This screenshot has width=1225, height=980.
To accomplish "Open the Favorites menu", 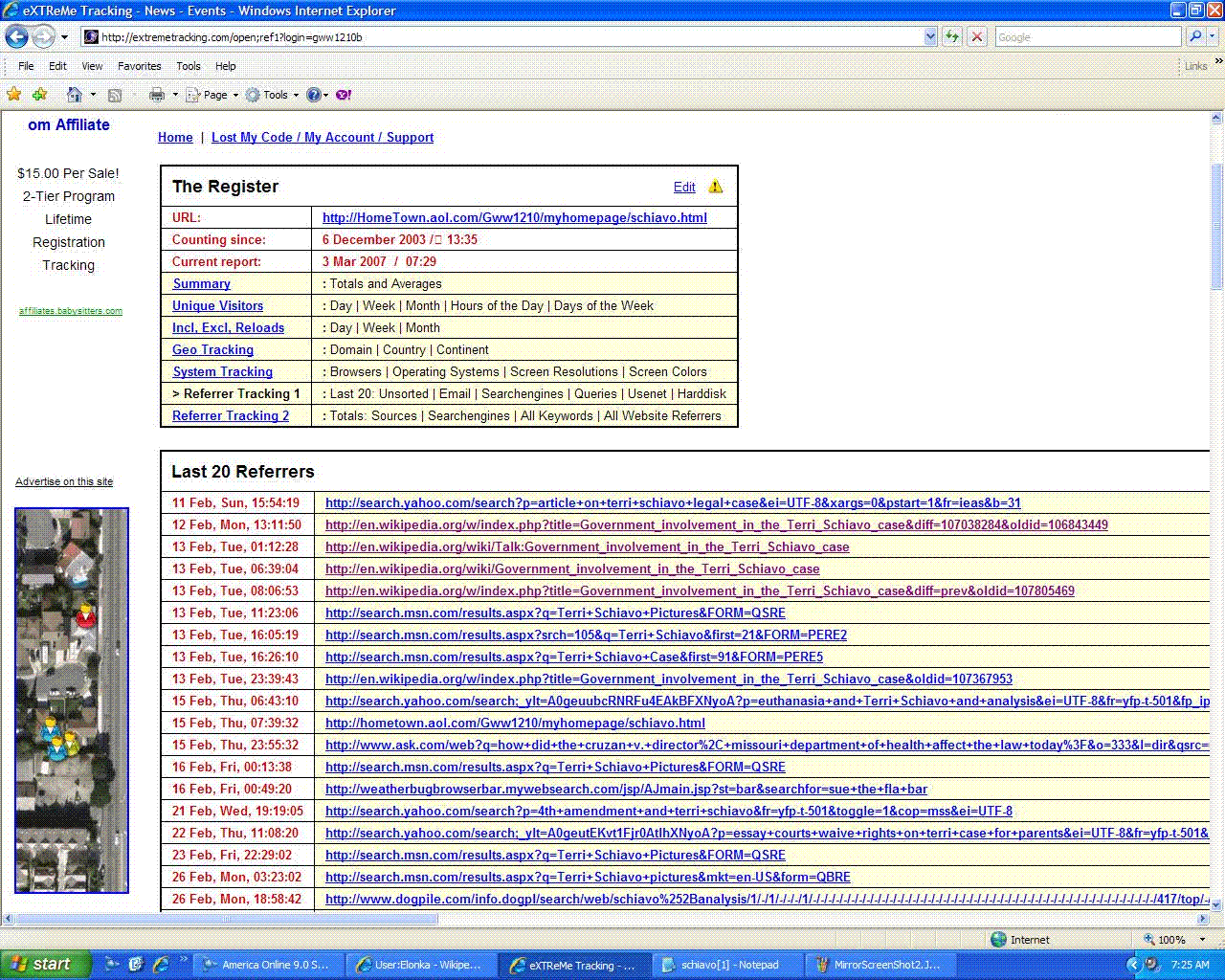I will coord(140,66).
